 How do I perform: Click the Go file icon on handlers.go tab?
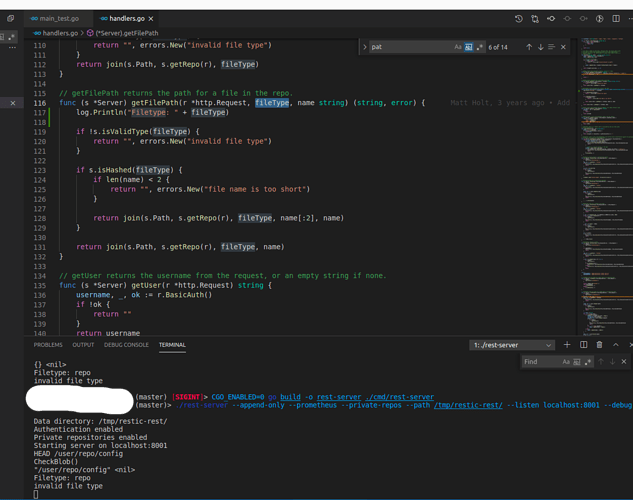click(x=104, y=19)
